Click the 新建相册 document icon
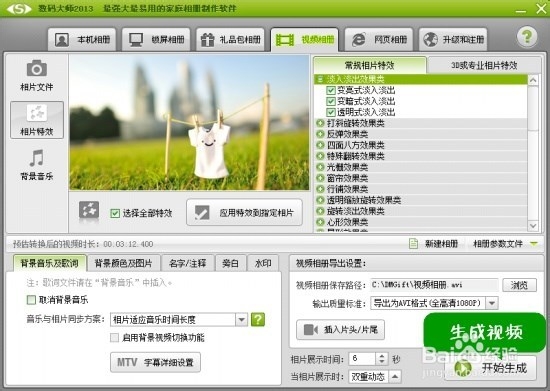This screenshot has height=391, width=550. click(x=414, y=243)
